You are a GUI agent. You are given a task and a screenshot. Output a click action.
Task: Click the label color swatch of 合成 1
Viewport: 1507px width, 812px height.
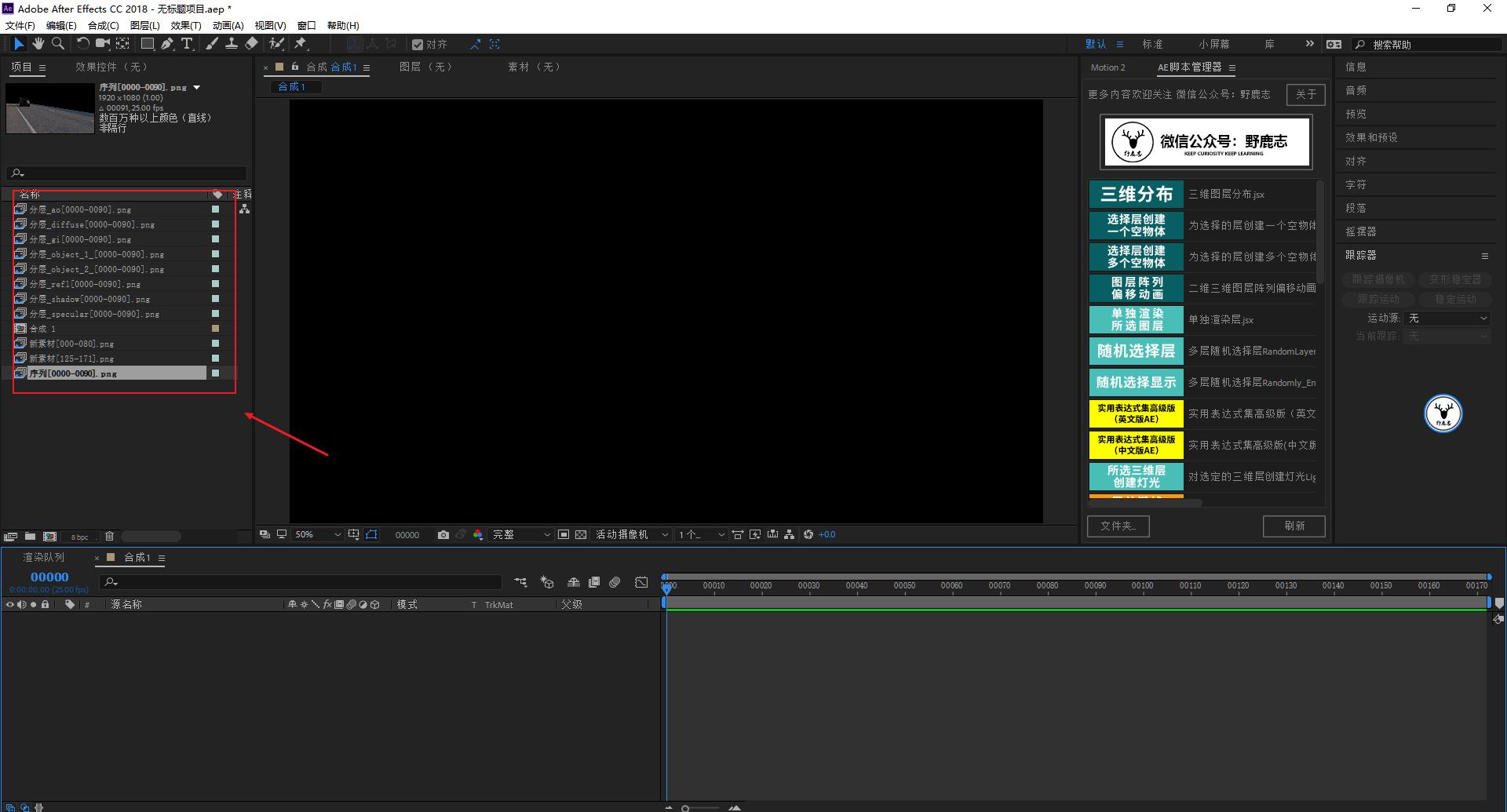pyautogui.click(x=215, y=329)
